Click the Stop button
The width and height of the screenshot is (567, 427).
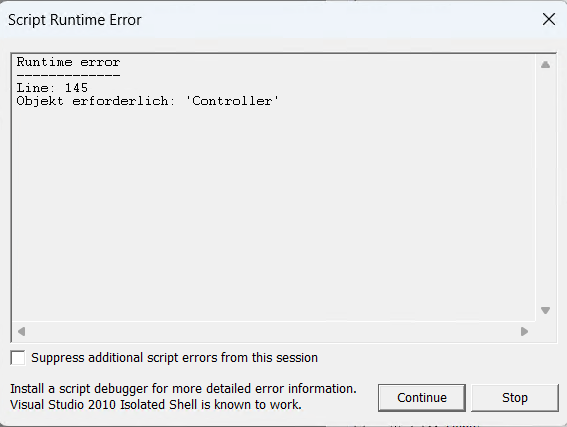pyautogui.click(x=515, y=398)
